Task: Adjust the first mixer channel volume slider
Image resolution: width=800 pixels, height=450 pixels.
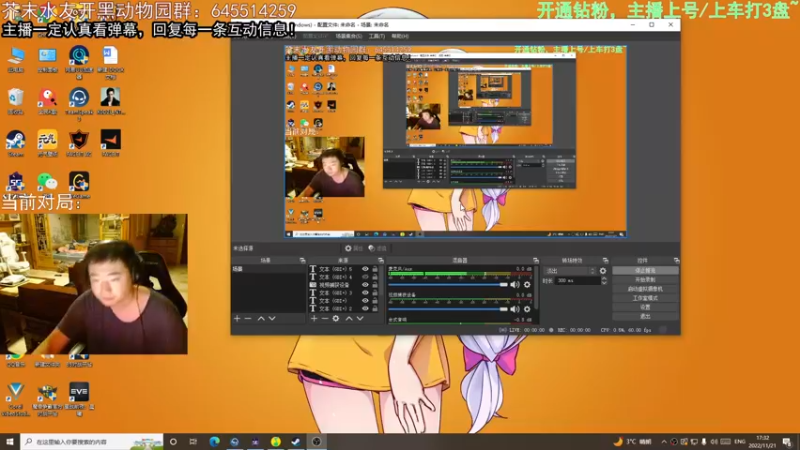Action: 448,285
